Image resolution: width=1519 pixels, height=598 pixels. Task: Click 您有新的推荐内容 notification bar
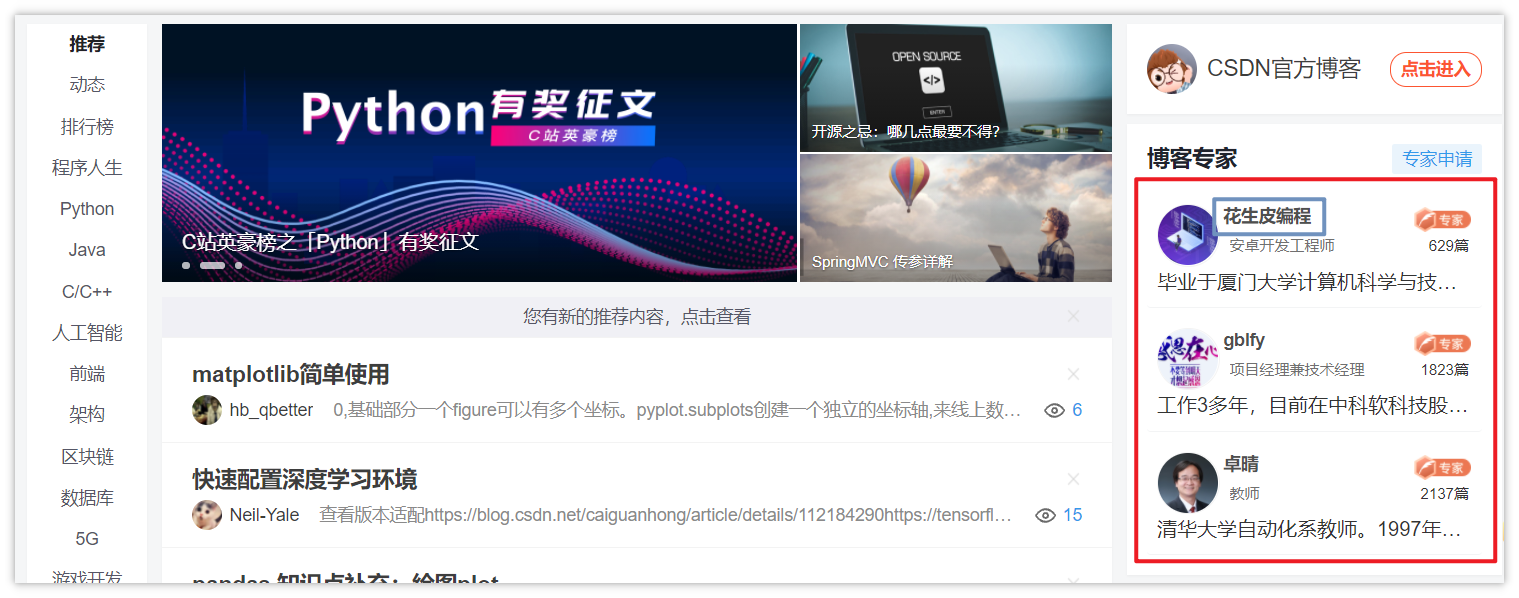point(637,317)
